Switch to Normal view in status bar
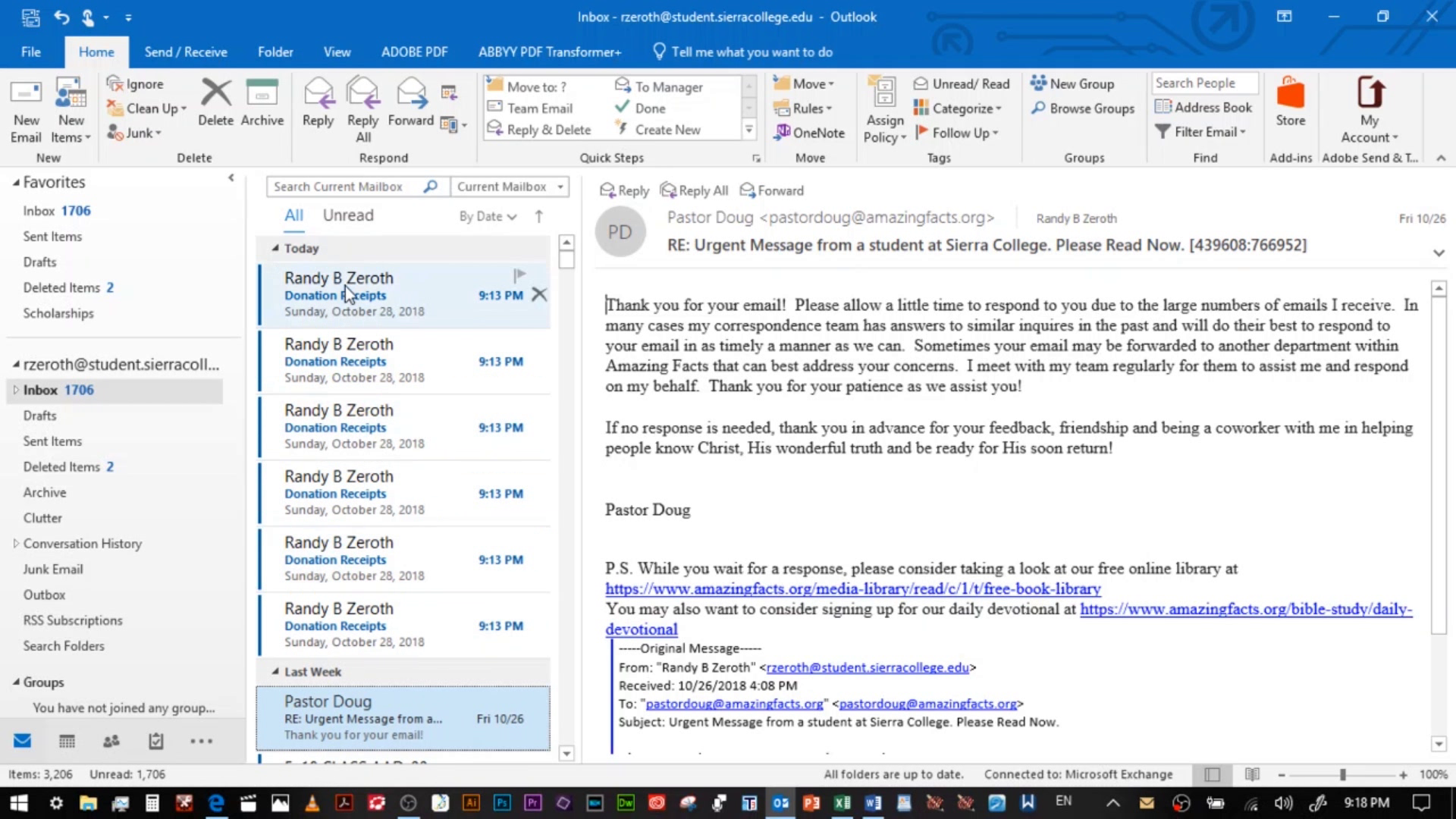Viewport: 1456px width, 819px height. tap(1213, 774)
